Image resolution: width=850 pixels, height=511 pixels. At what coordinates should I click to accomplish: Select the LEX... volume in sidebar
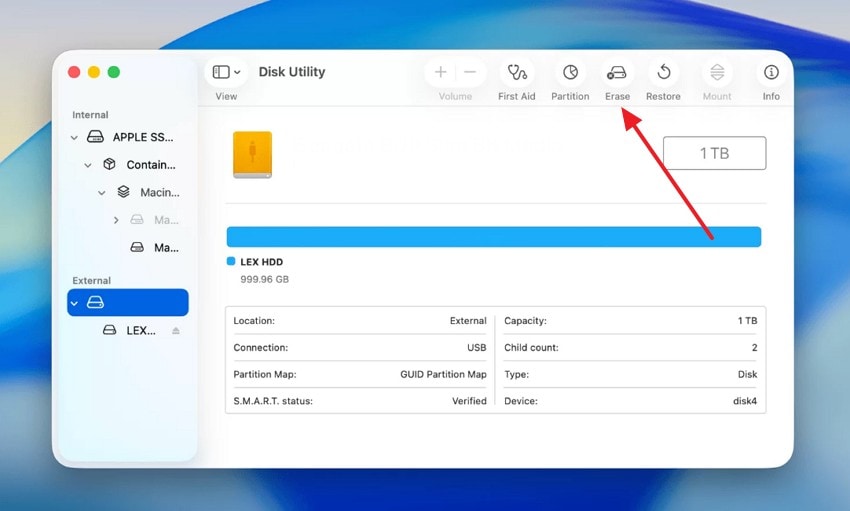click(x=128, y=330)
